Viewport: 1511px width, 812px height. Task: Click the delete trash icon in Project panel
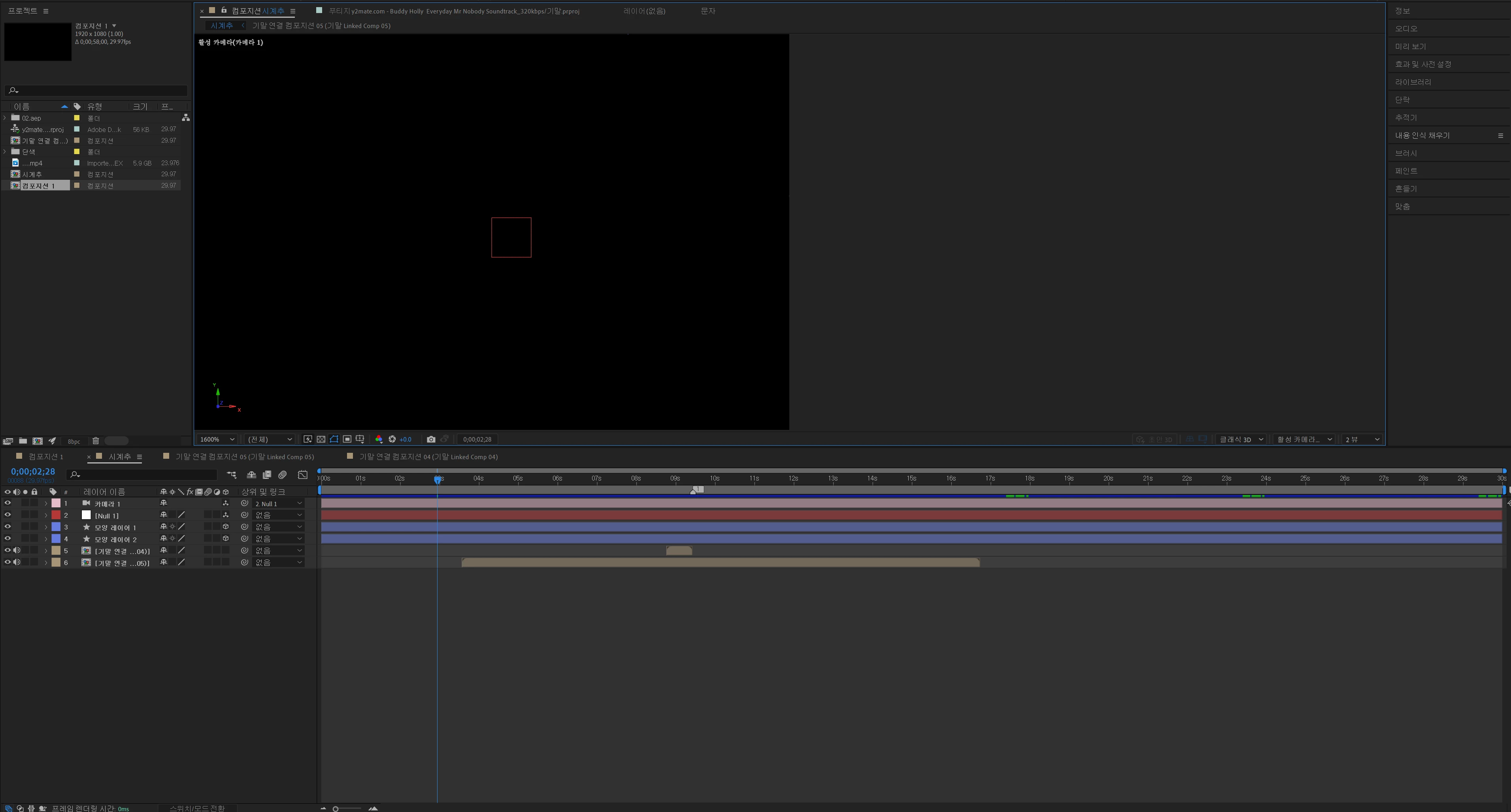pyautogui.click(x=96, y=441)
